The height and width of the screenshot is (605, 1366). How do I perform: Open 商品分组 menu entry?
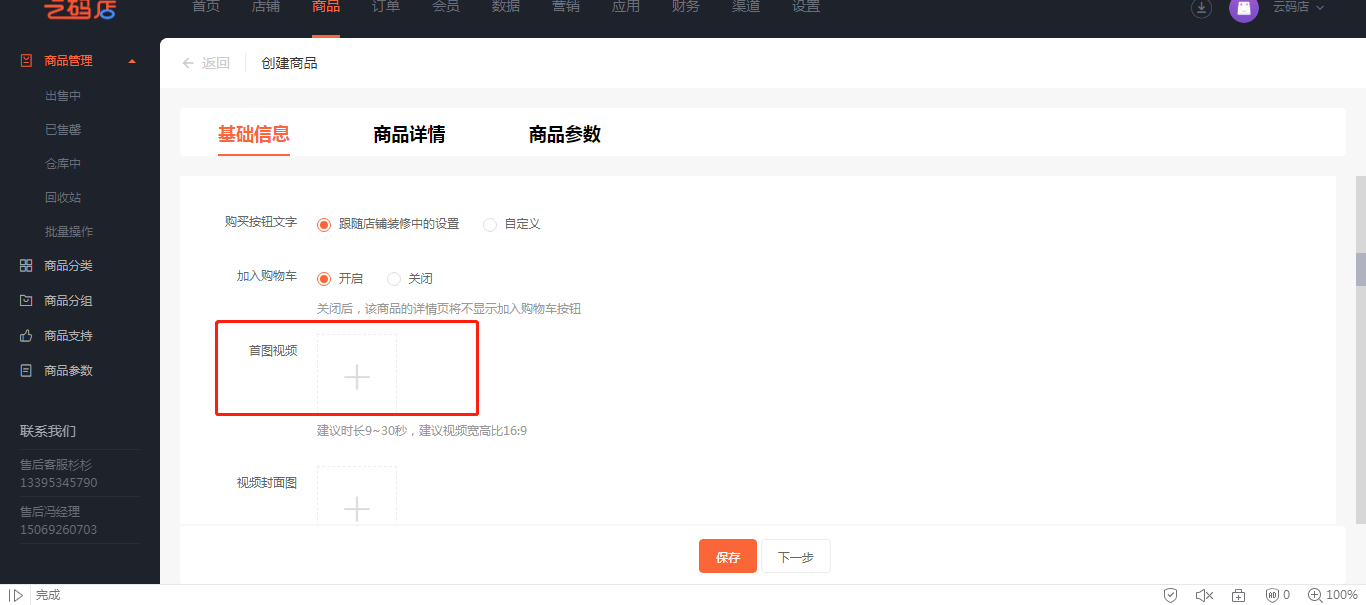tap(69, 301)
